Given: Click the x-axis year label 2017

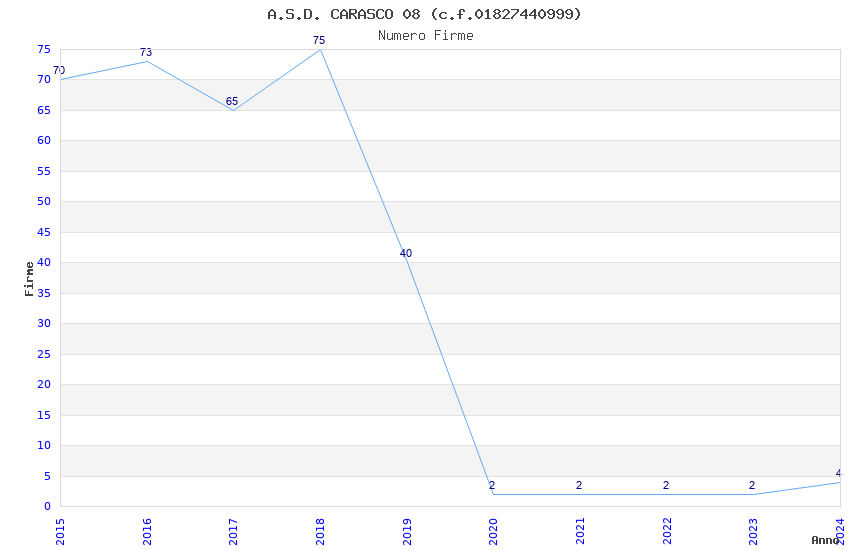Looking at the screenshot, I should (234, 532).
